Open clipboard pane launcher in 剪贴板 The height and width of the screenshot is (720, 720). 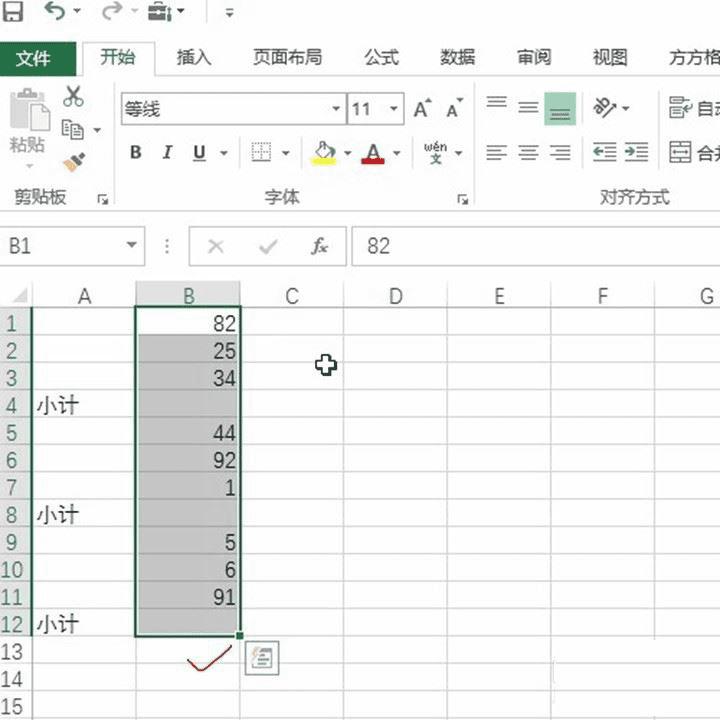103,199
